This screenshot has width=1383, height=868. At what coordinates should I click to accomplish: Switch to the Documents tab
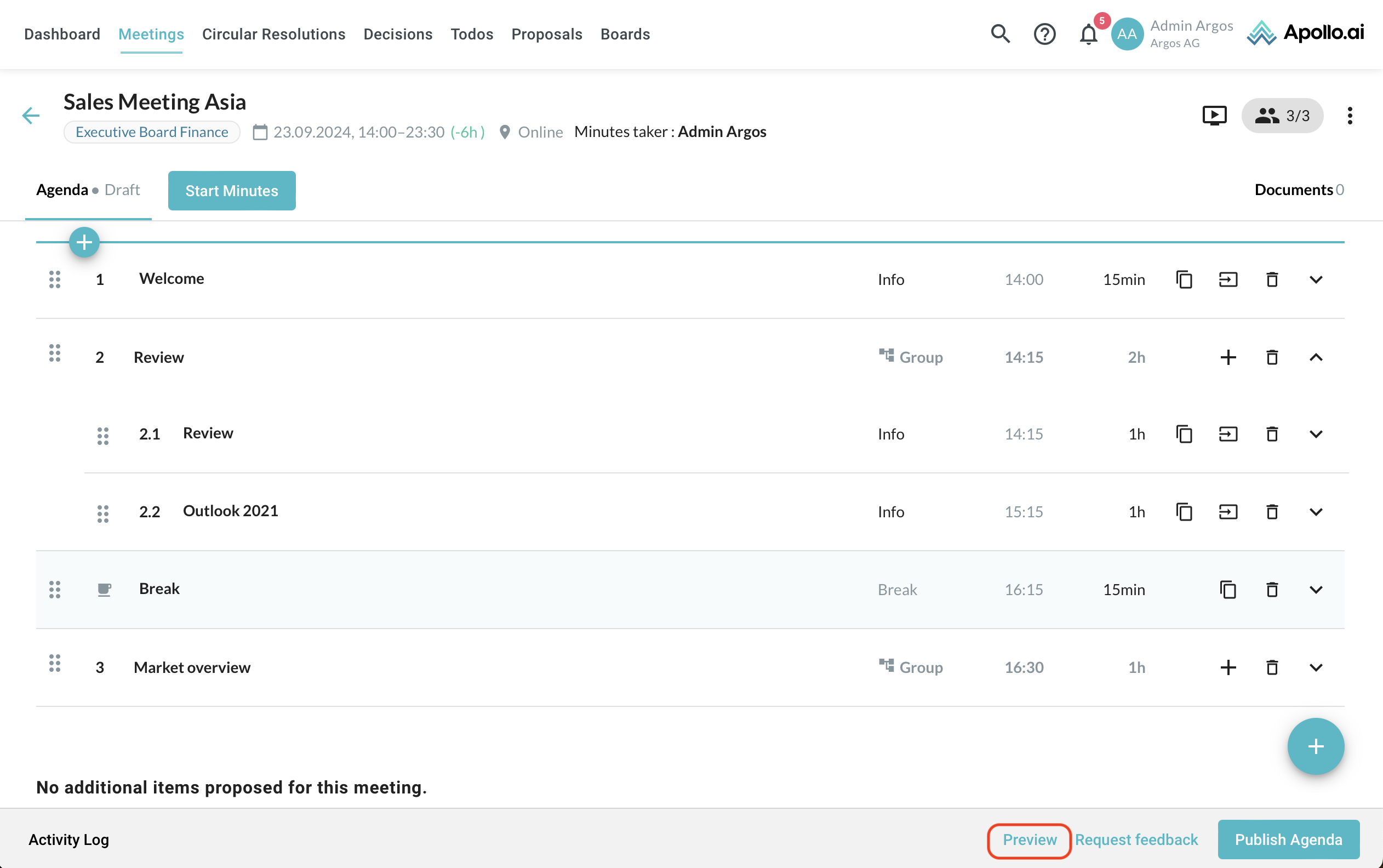1298,190
